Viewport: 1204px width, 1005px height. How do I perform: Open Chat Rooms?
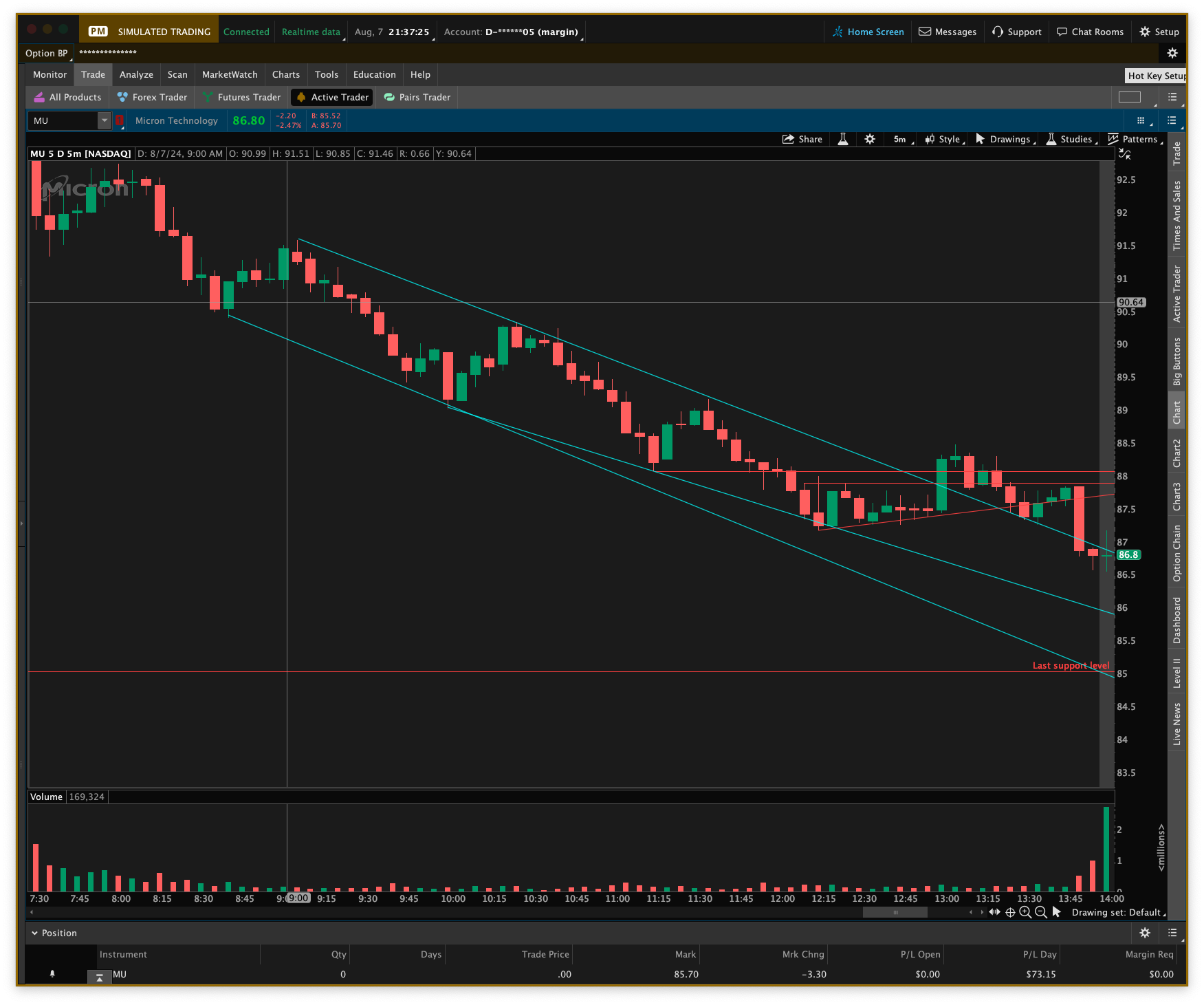tap(1091, 31)
